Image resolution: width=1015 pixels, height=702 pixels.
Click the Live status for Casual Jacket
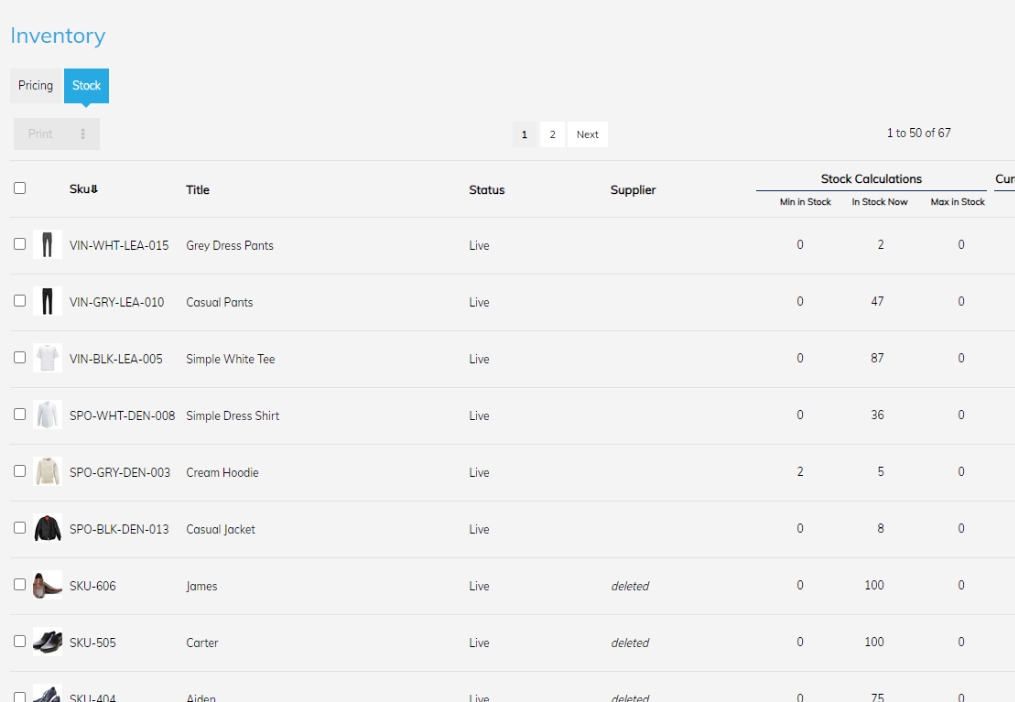tap(479, 529)
